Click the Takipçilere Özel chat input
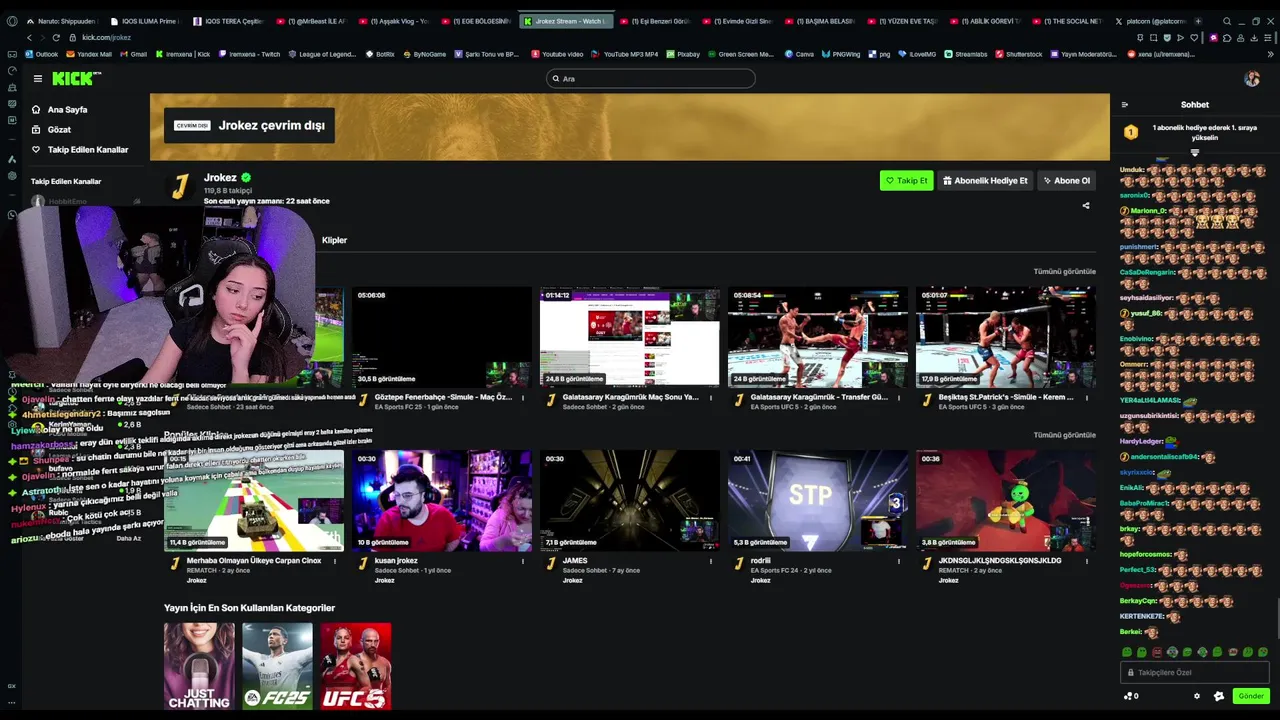Viewport: 1280px width, 720px height. pos(1195,673)
